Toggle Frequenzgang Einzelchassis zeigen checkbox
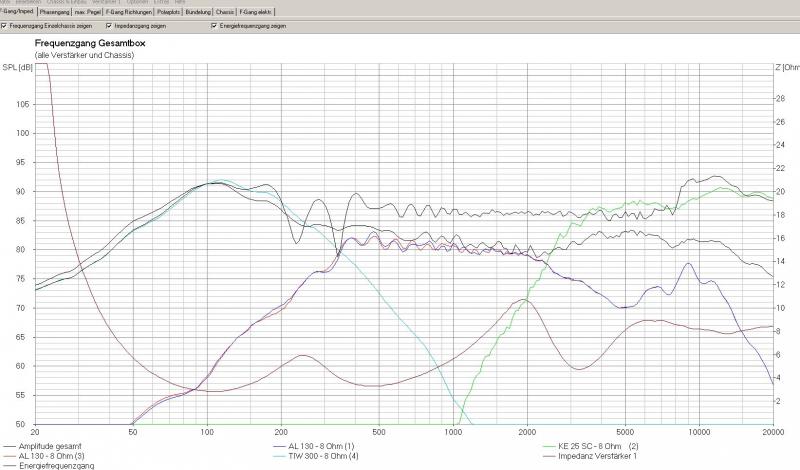 [5, 25]
